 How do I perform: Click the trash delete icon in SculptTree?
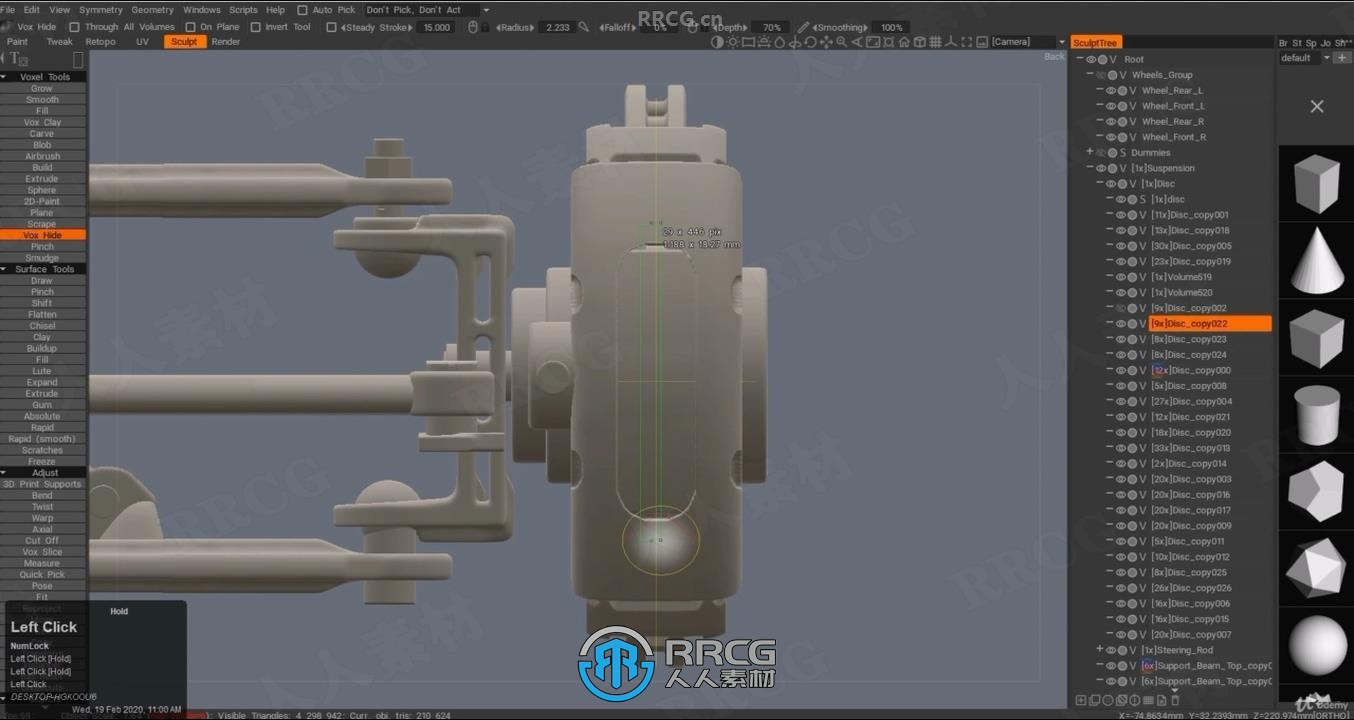point(1175,700)
